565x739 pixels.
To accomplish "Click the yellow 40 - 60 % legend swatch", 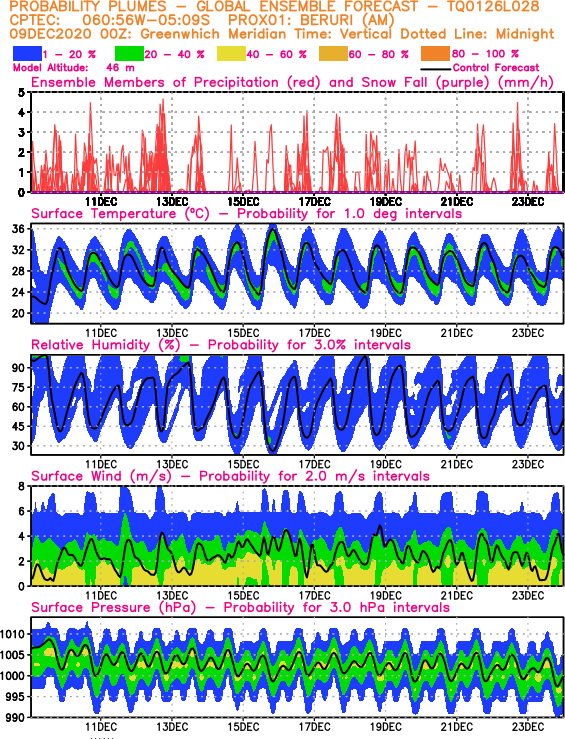I will pyautogui.click(x=231, y=54).
